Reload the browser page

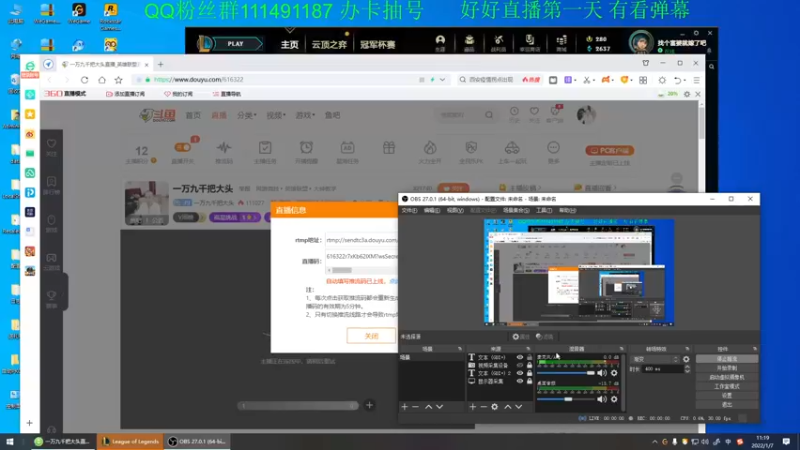click(x=84, y=80)
